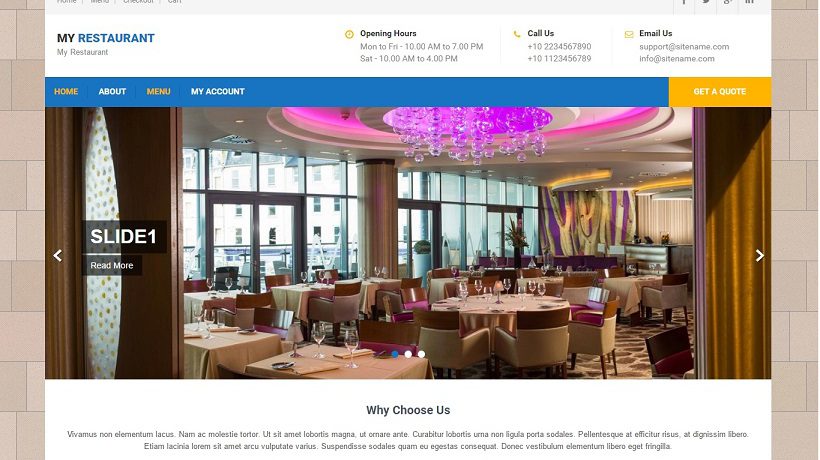Open the Twitter icon in top bar

tap(706, 2)
